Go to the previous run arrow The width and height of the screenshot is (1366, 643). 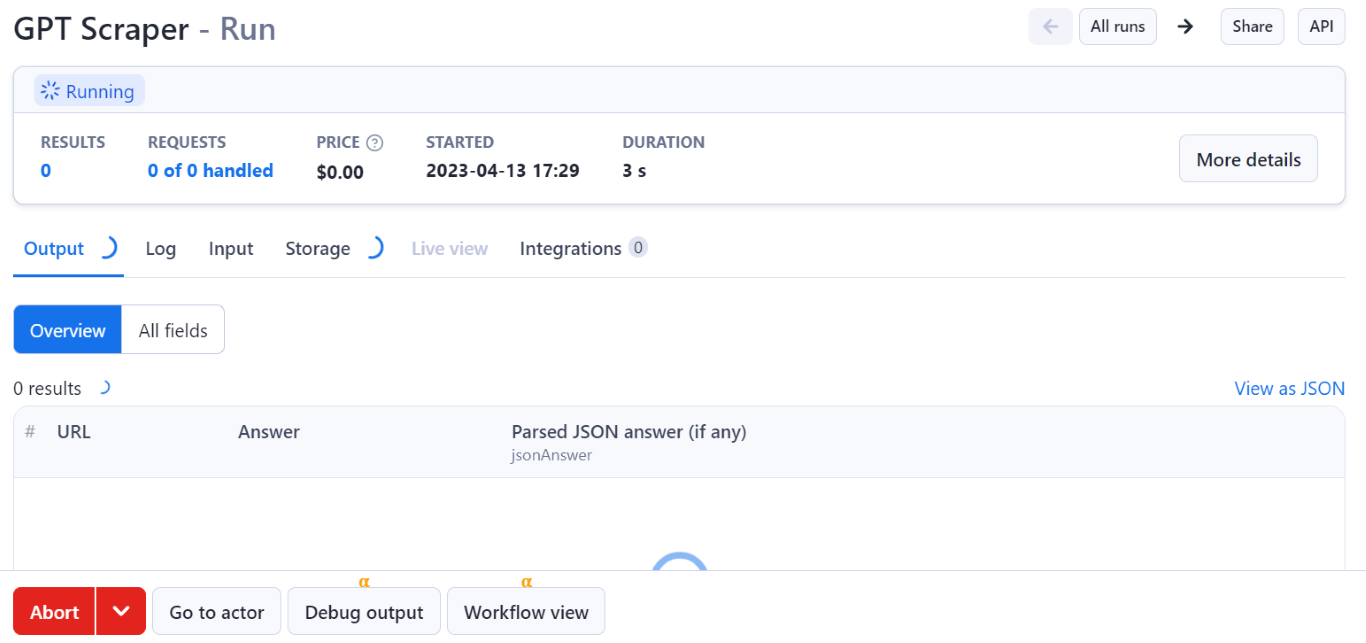1050,27
